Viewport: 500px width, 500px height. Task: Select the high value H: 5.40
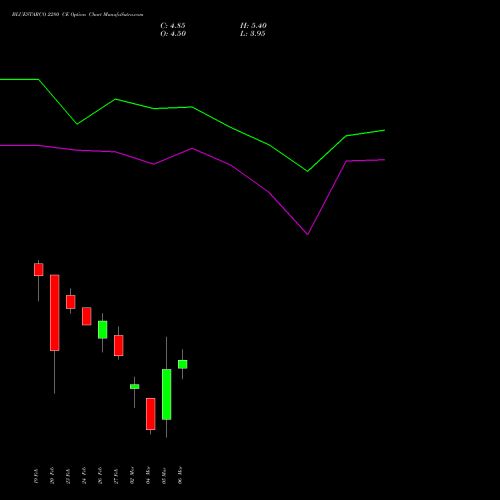coord(253,26)
